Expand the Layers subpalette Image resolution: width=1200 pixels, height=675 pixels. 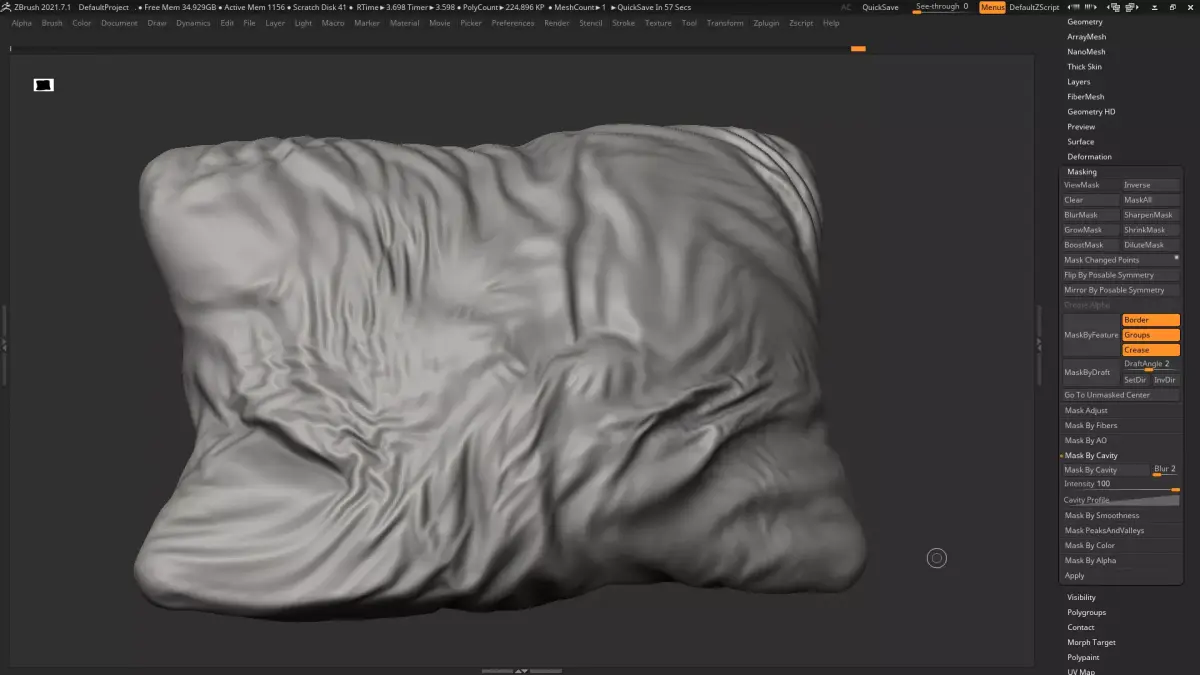pos(1079,82)
